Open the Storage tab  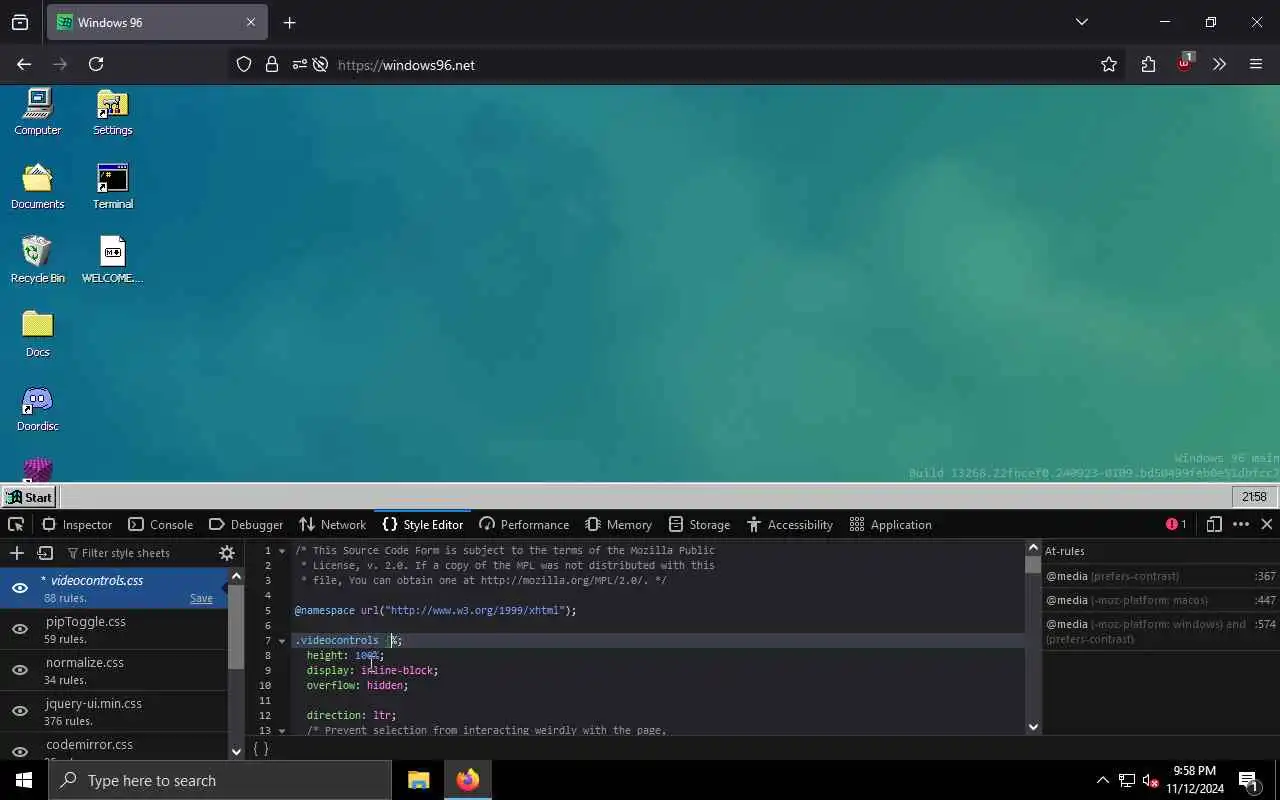pos(700,524)
